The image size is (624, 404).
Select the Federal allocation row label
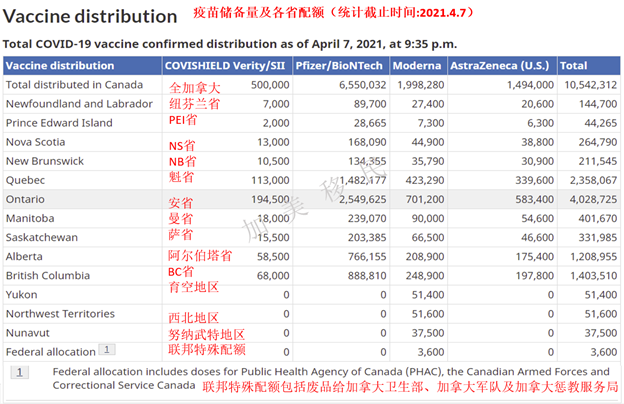(51, 352)
